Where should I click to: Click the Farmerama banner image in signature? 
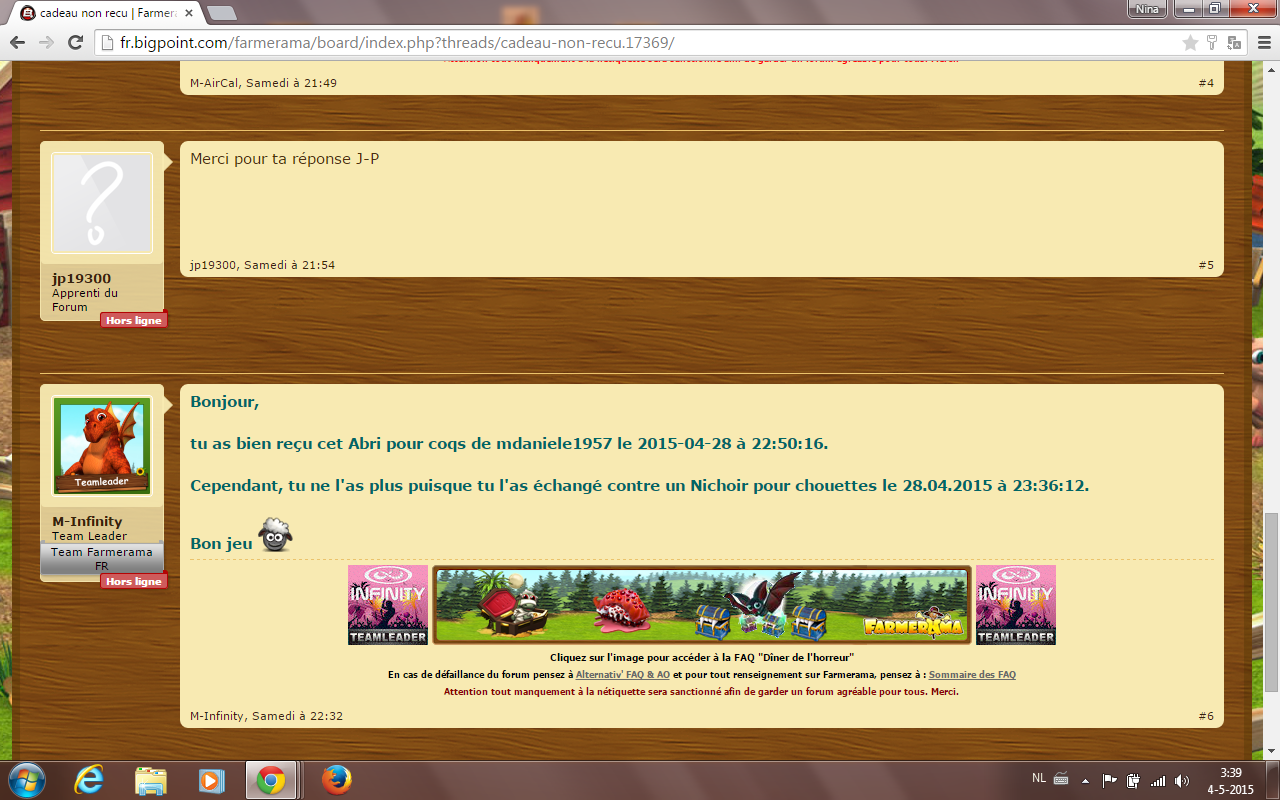point(702,605)
